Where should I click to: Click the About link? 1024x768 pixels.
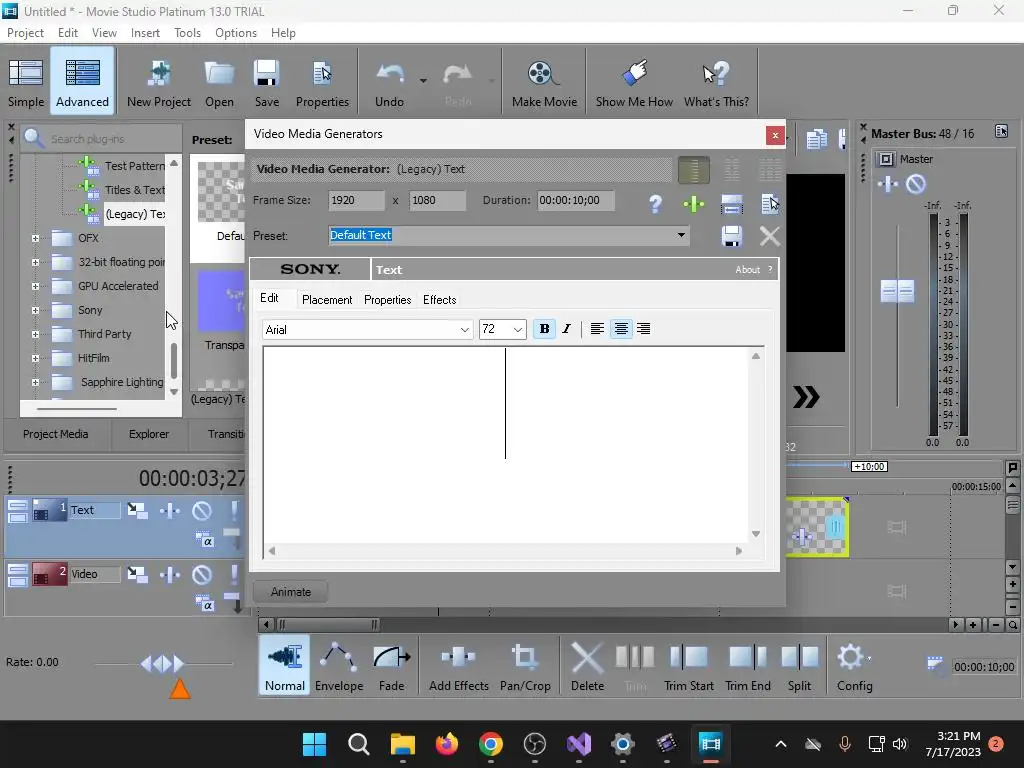(748, 270)
